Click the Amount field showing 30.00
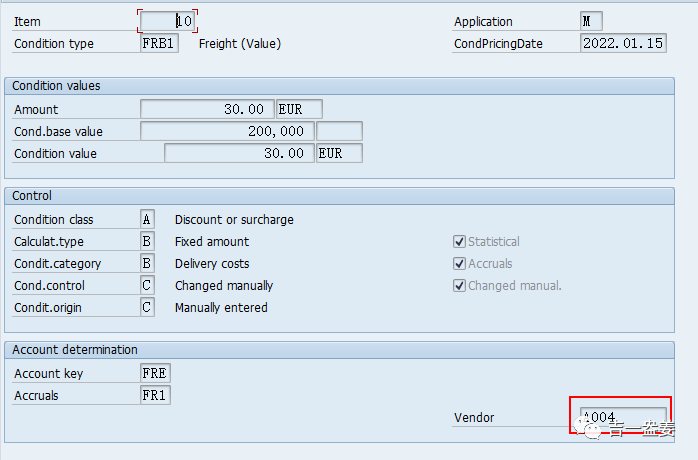The height and width of the screenshot is (460, 698). (207, 109)
